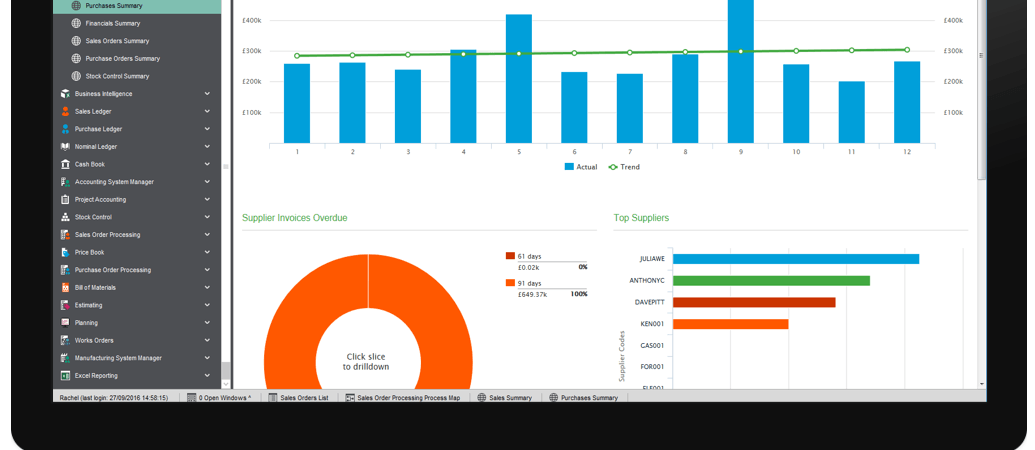The width and height of the screenshot is (1035, 450).
Task: Click the Bill of Materials icon
Action: [x=65, y=287]
